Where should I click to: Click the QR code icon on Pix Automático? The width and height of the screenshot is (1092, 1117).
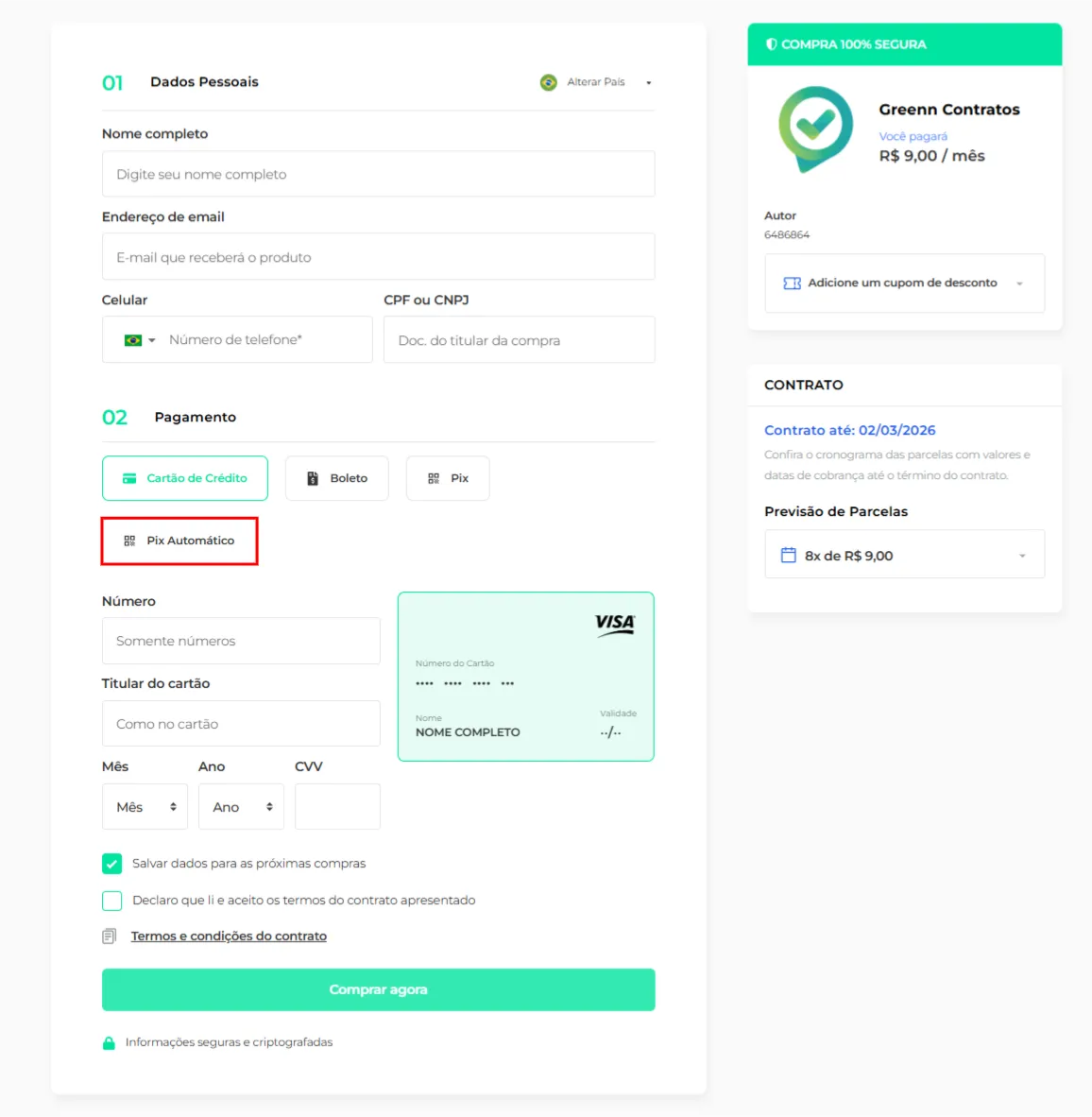(129, 541)
